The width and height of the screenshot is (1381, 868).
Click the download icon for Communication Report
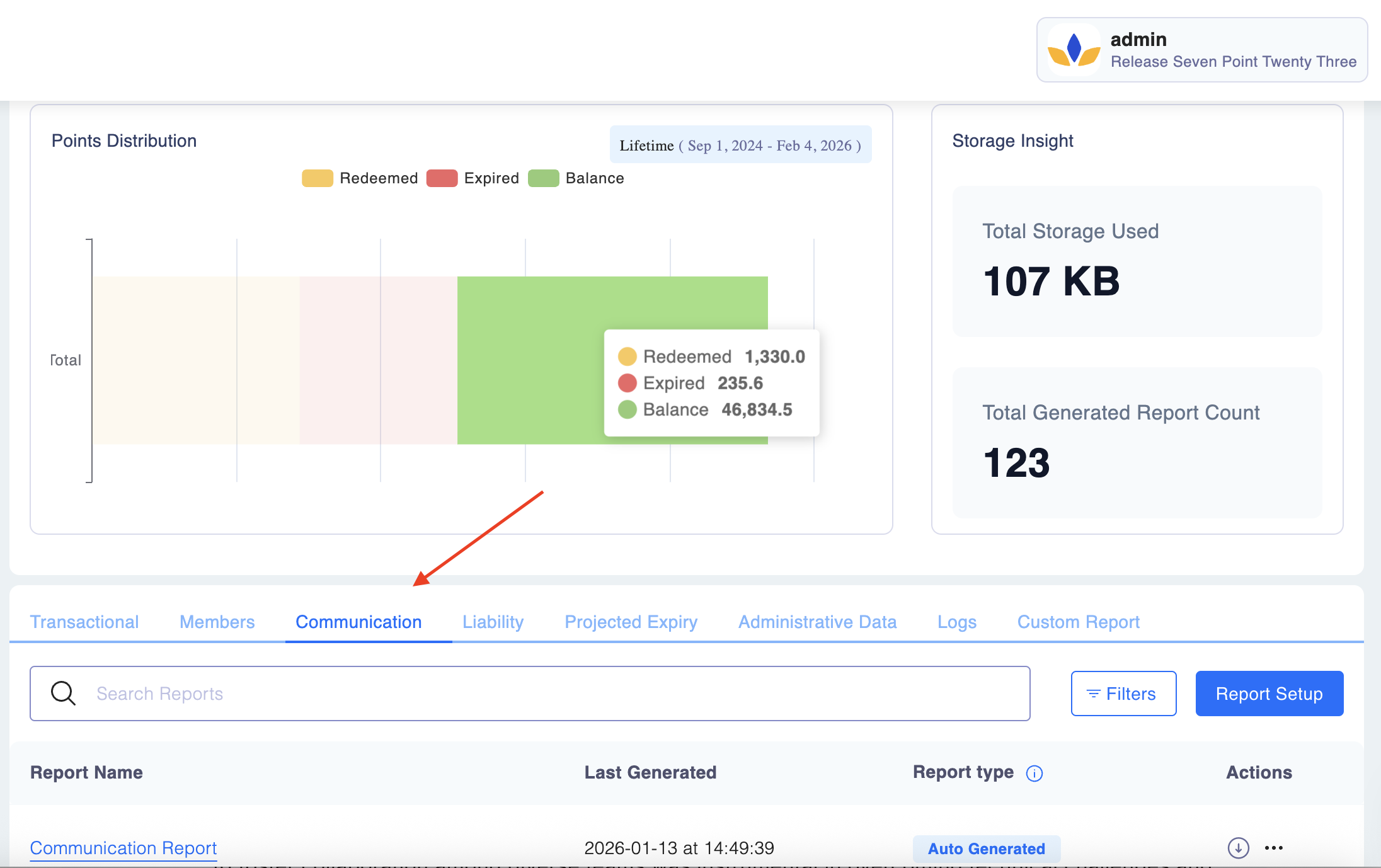[x=1238, y=848]
